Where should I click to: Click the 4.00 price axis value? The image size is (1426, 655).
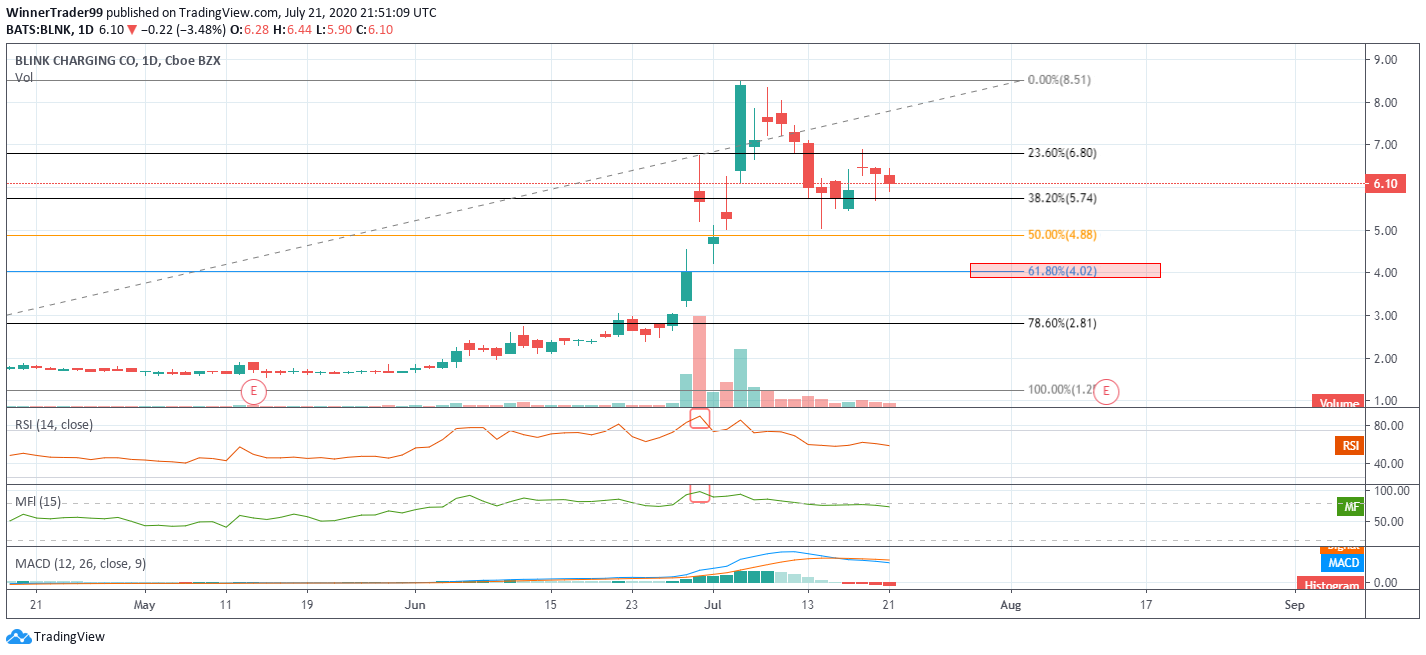point(1385,273)
